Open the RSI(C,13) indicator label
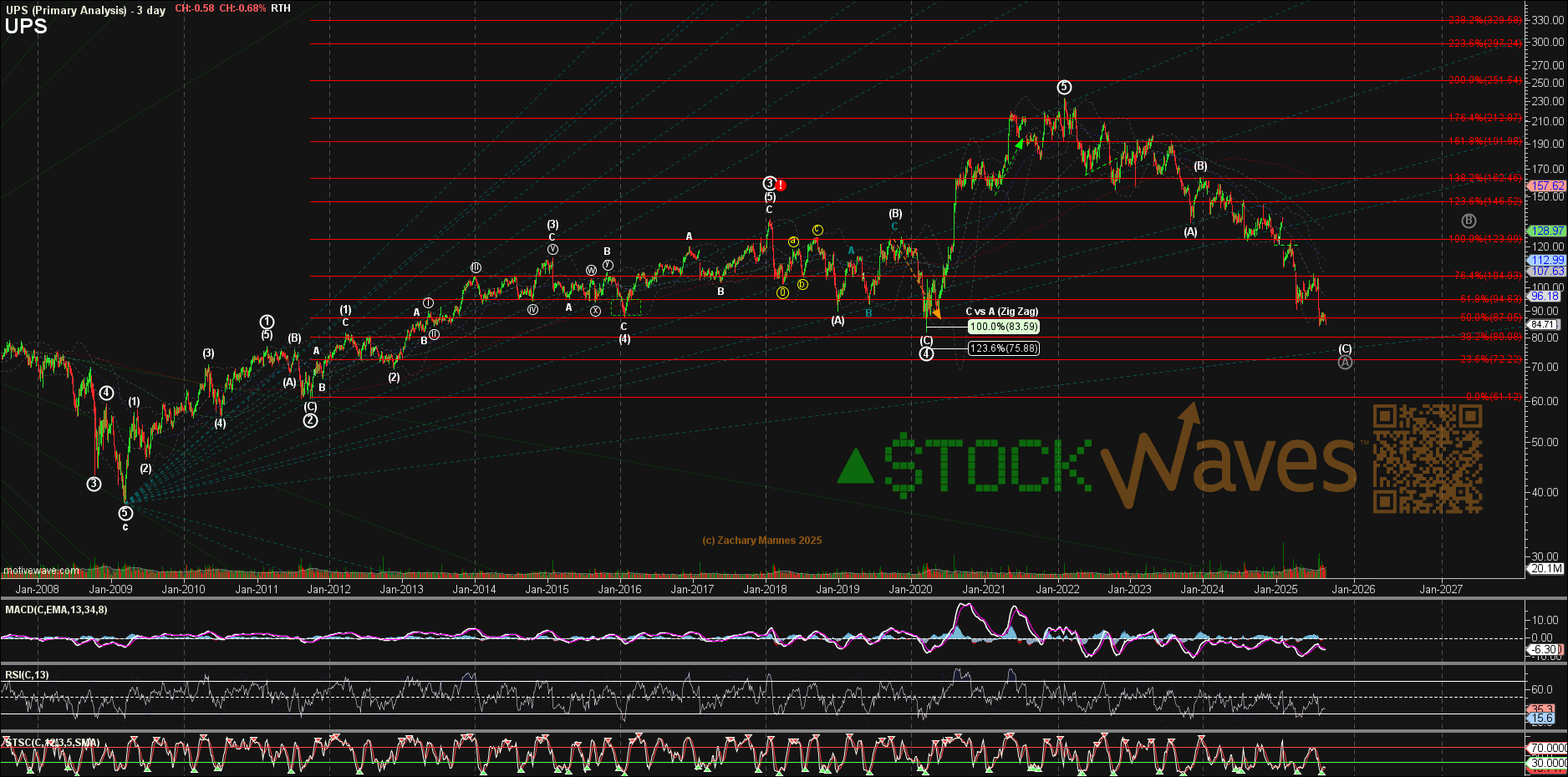Viewport: 1568px width, 777px height. pos(27,675)
